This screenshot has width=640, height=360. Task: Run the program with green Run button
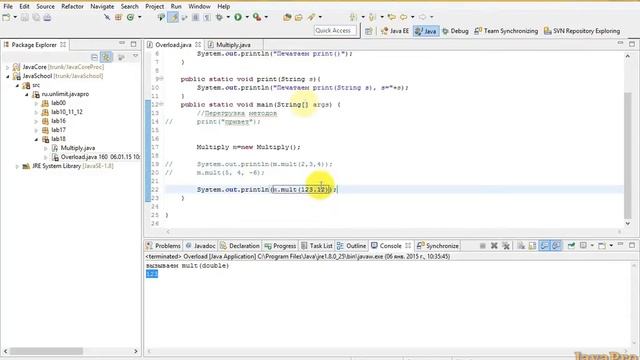tap(238, 17)
